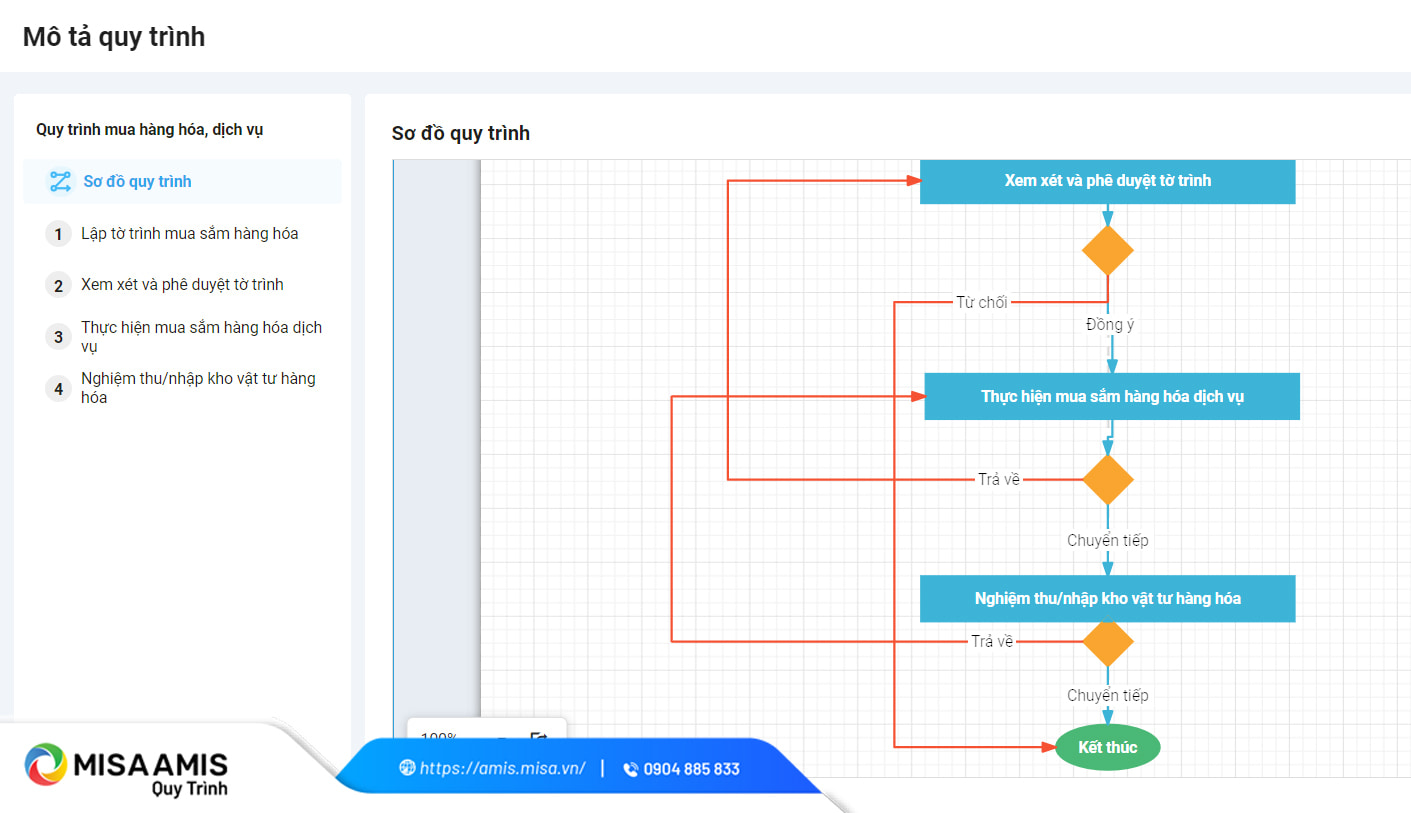Click the https://amis.misa.vn/ link

[502, 769]
